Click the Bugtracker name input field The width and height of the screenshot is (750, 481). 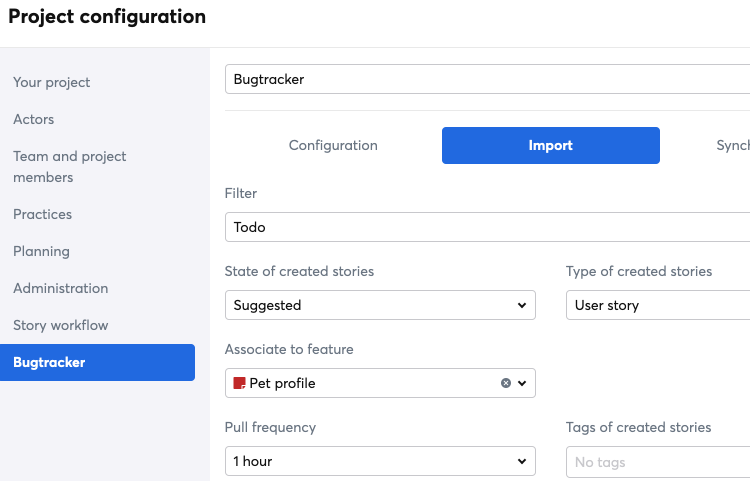487,79
